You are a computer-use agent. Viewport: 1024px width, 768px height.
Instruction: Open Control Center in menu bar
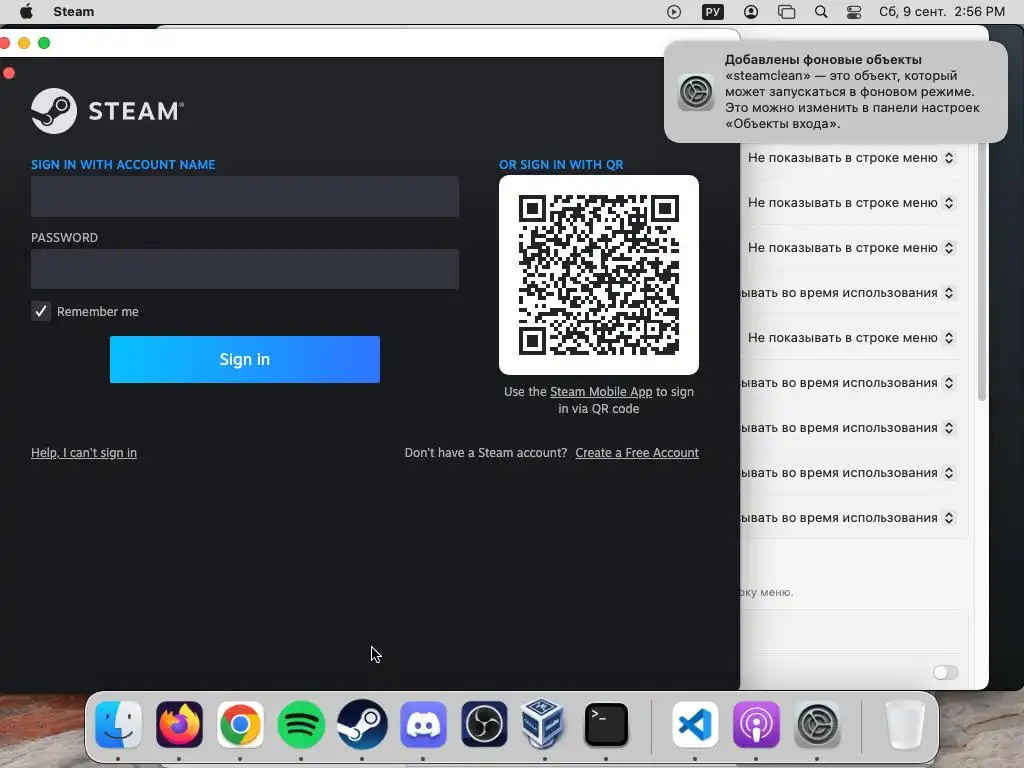[x=854, y=12]
